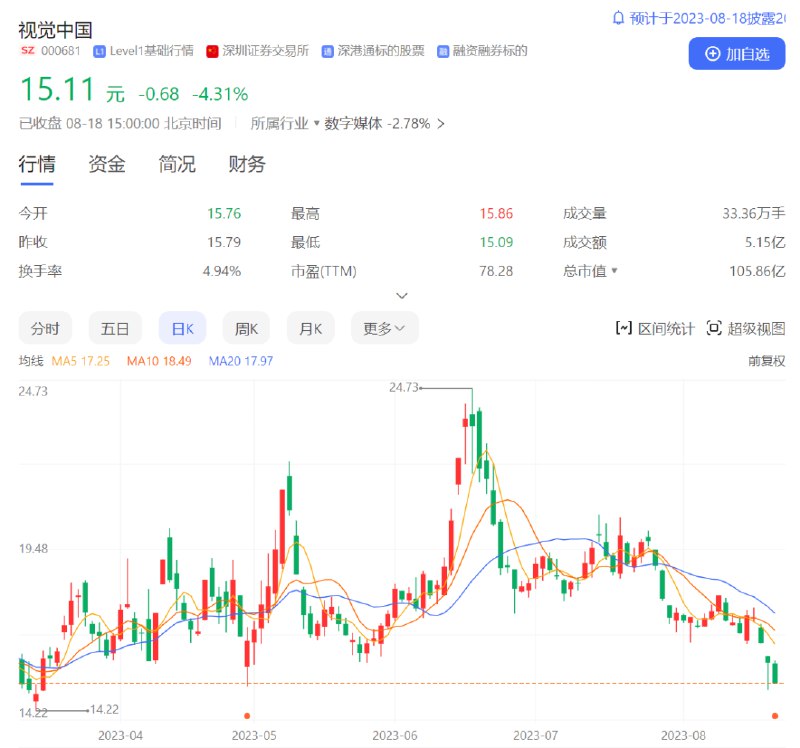
Task: Collapse the stock details with chevron arrow
Action: (402, 295)
